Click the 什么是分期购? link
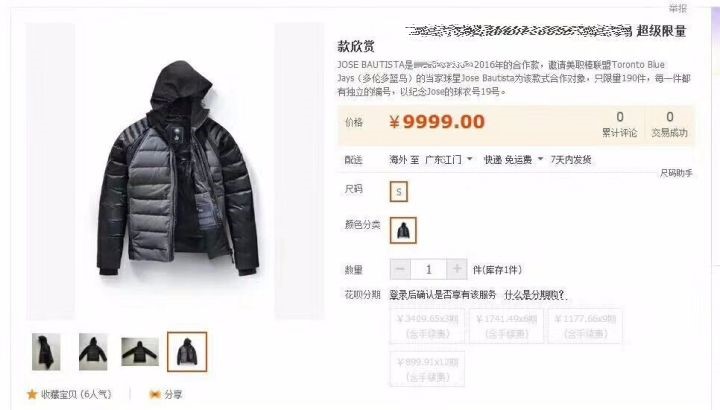 click(535, 295)
